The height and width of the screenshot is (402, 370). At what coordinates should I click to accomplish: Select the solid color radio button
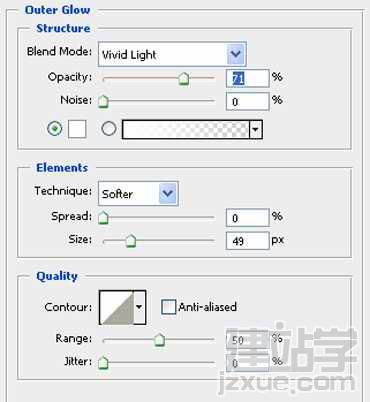point(55,128)
